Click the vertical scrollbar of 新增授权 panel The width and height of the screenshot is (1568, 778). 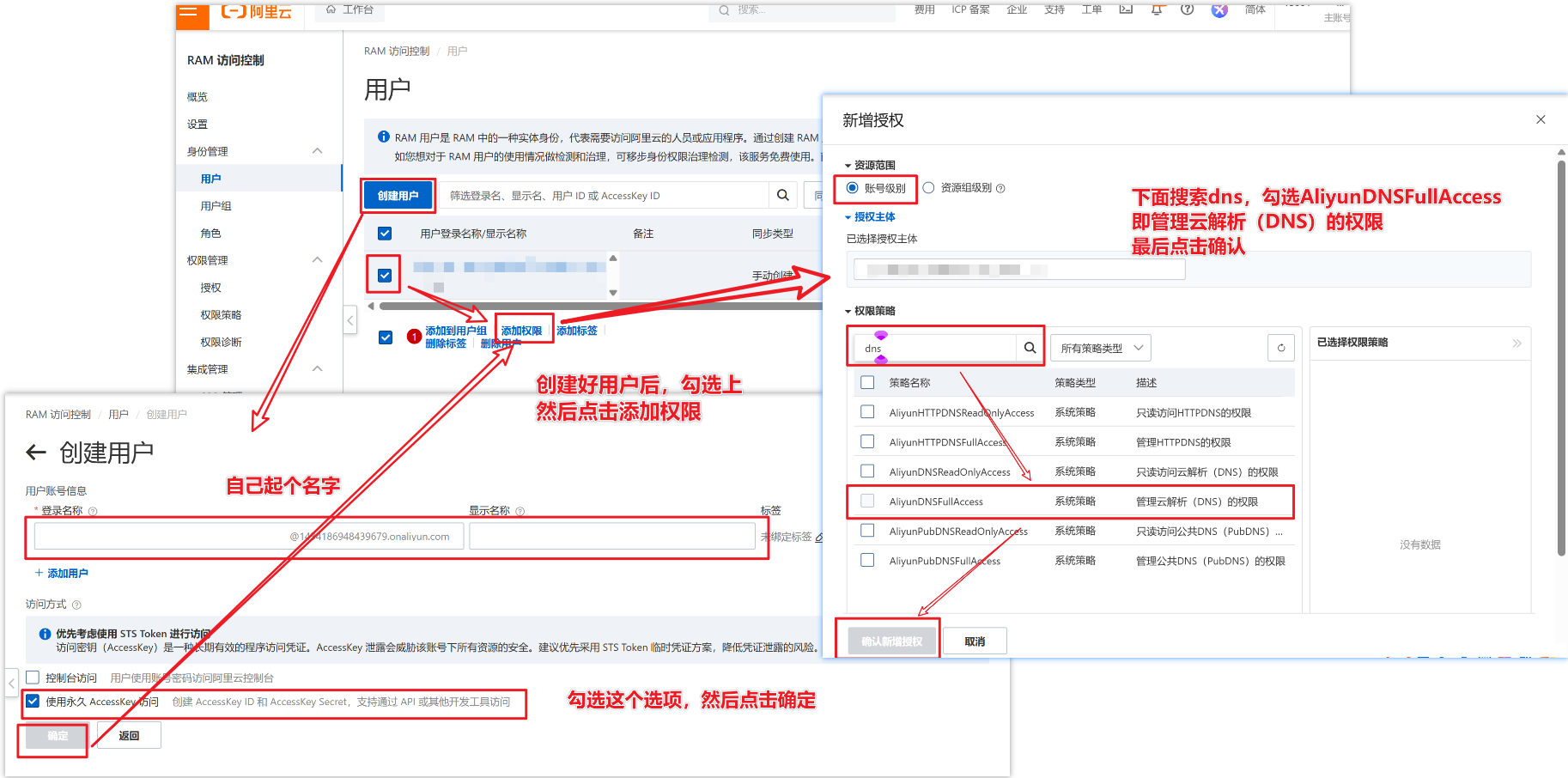click(1561, 358)
